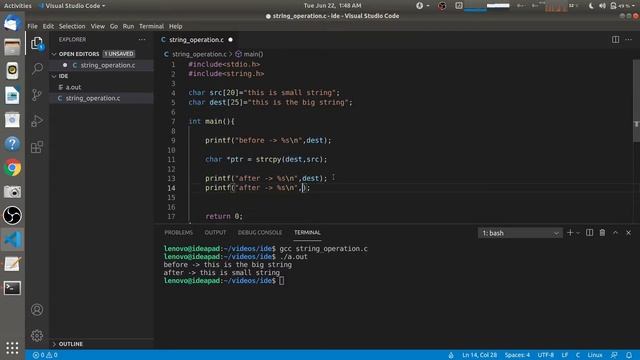
Task: Open the Go menu
Action: pos(113,26)
